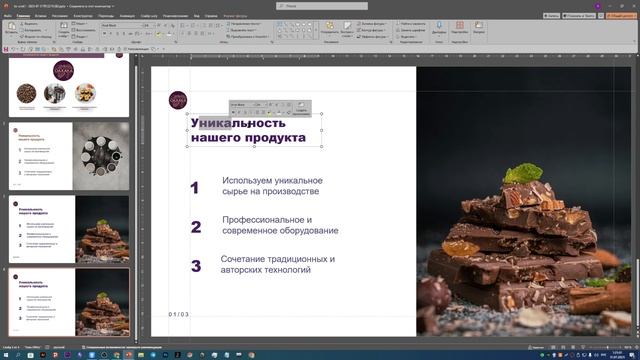Toggle text Shadow in the ribbon Font group
The height and width of the screenshot is (360, 640).
click(124, 33)
